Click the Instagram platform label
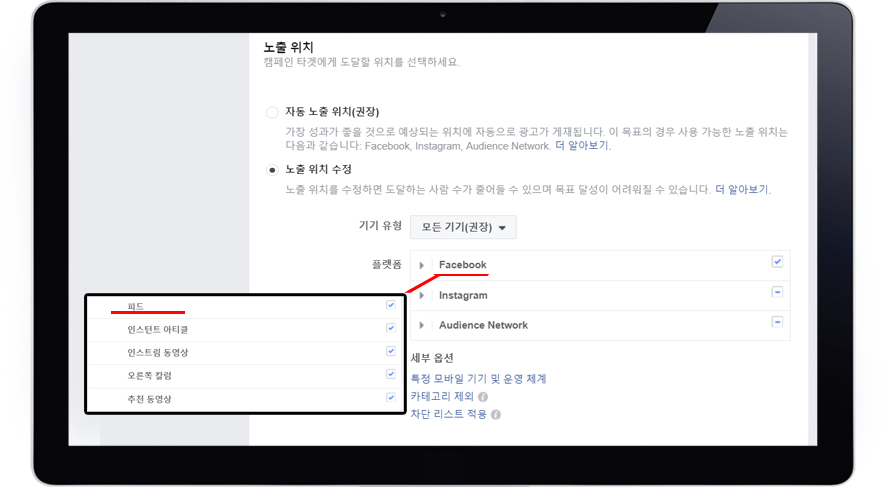 (463, 295)
